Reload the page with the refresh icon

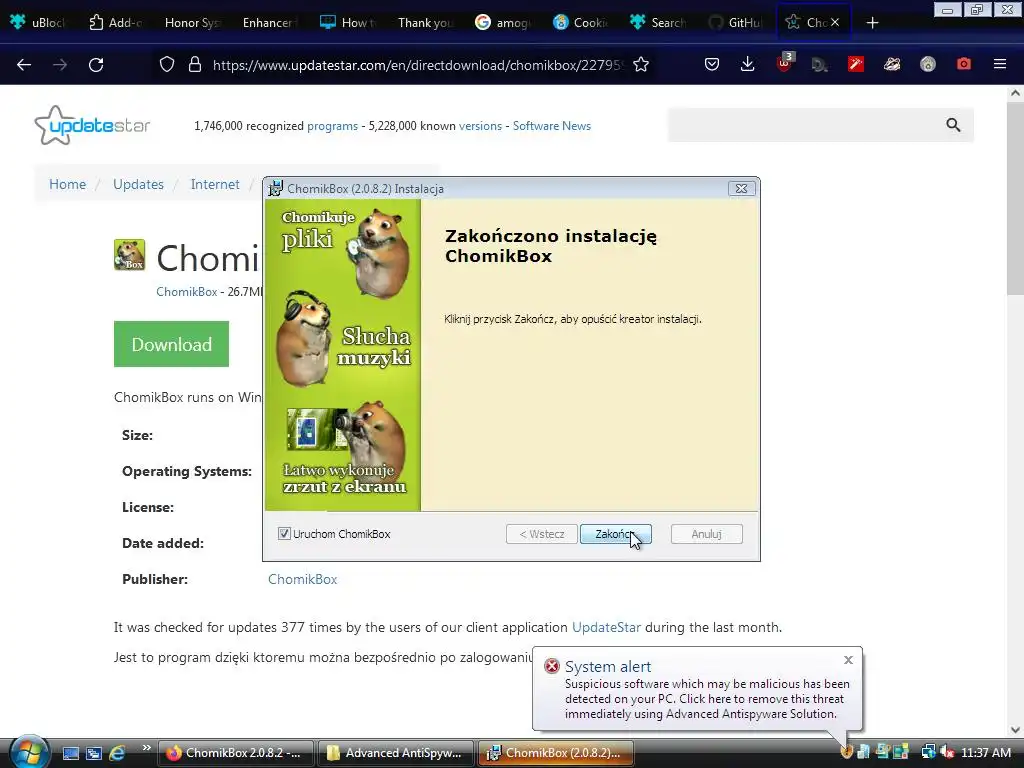(96, 65)
